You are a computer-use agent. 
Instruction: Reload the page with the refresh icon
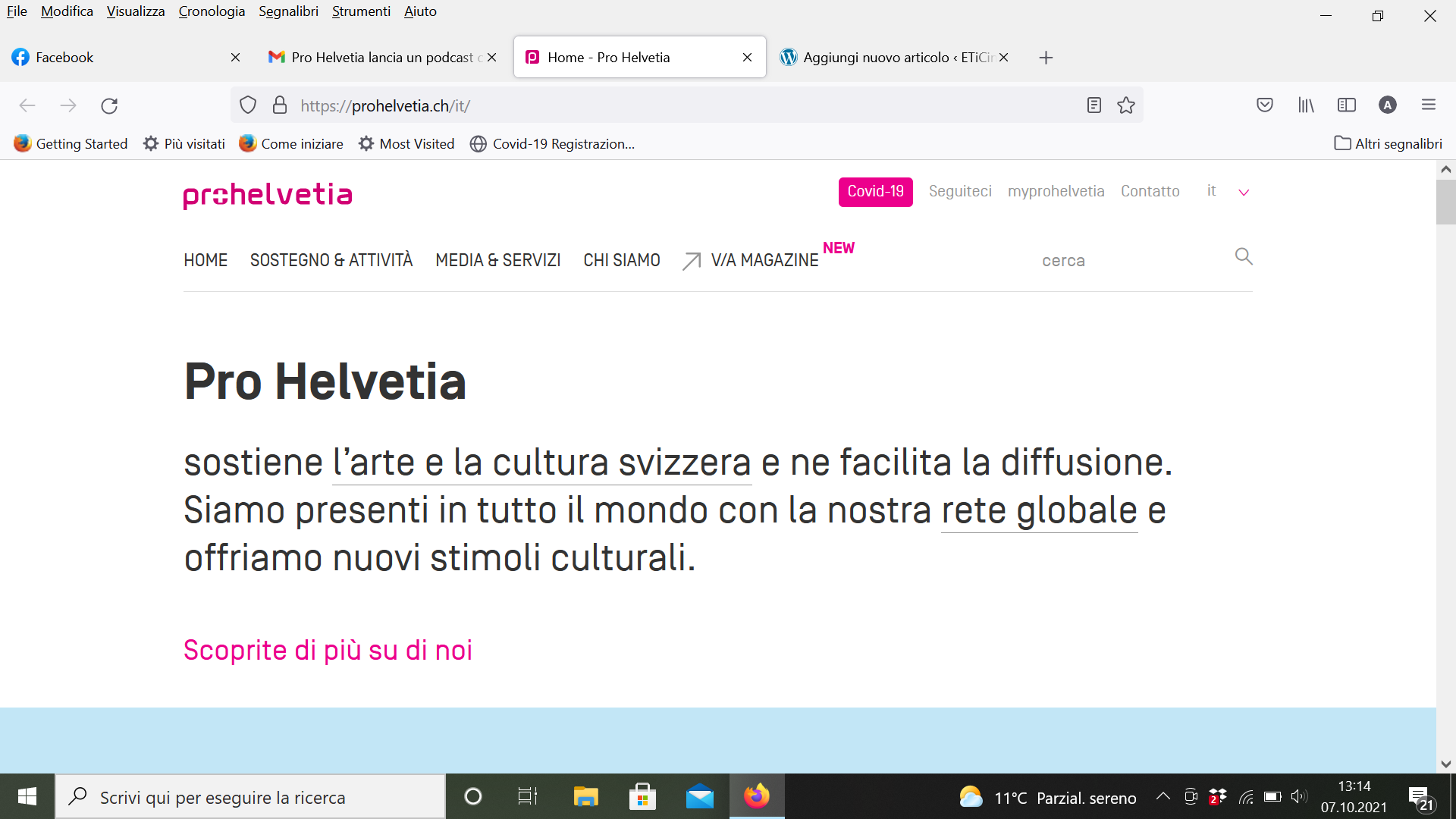pos(109,105)
